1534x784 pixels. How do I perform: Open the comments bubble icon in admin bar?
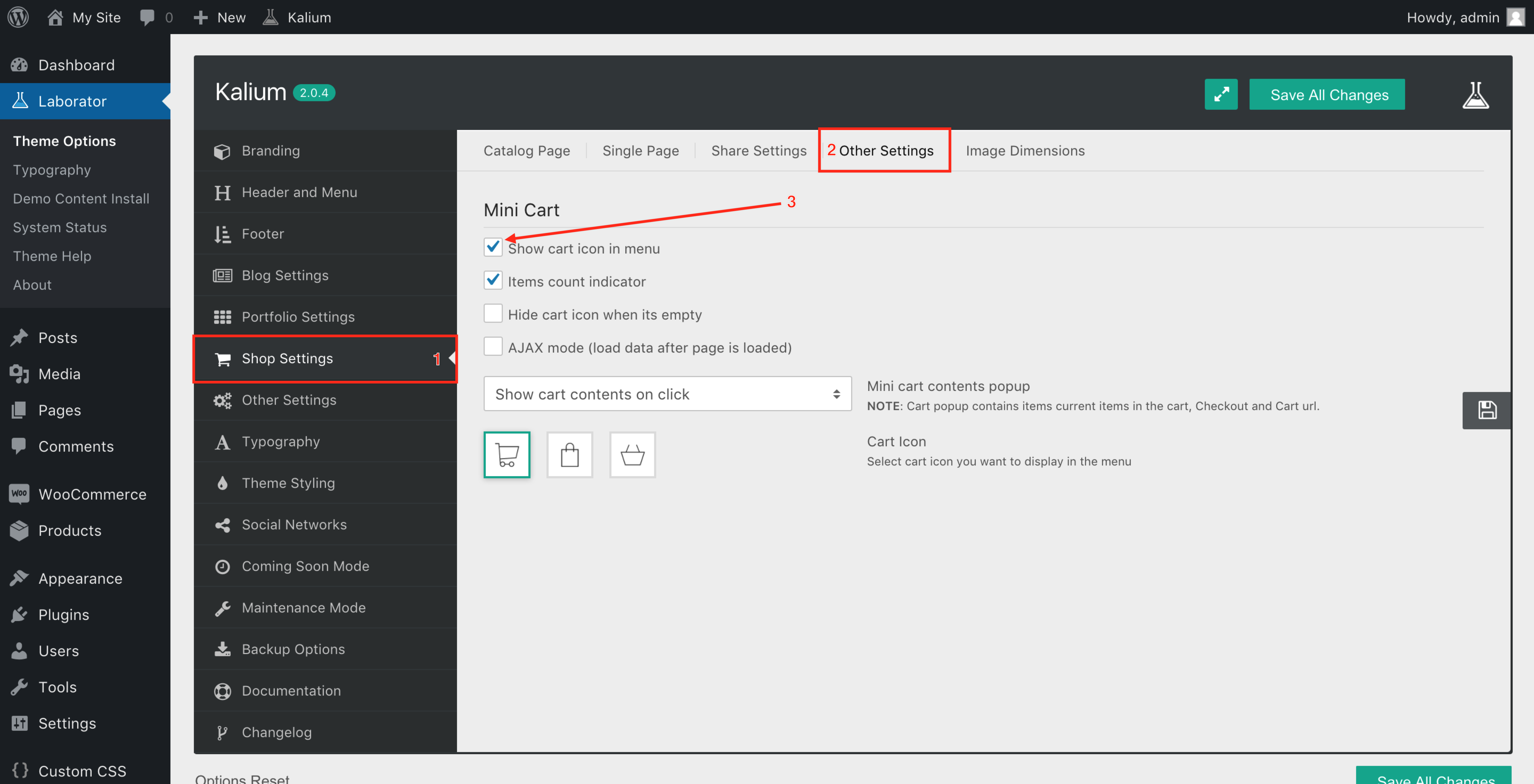pos(147,17)
